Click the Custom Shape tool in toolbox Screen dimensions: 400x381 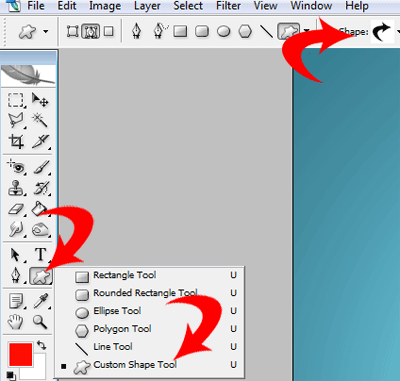tap(41, 276)
